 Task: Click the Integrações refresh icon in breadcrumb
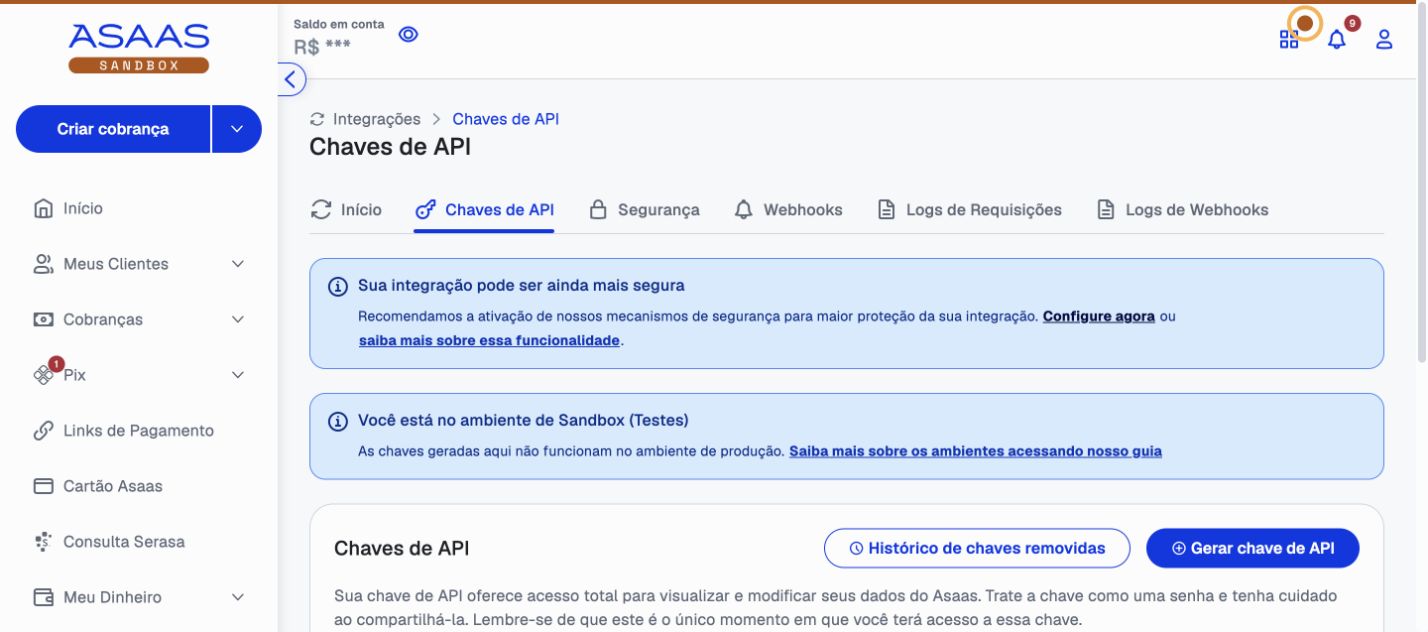coord(317,119)
